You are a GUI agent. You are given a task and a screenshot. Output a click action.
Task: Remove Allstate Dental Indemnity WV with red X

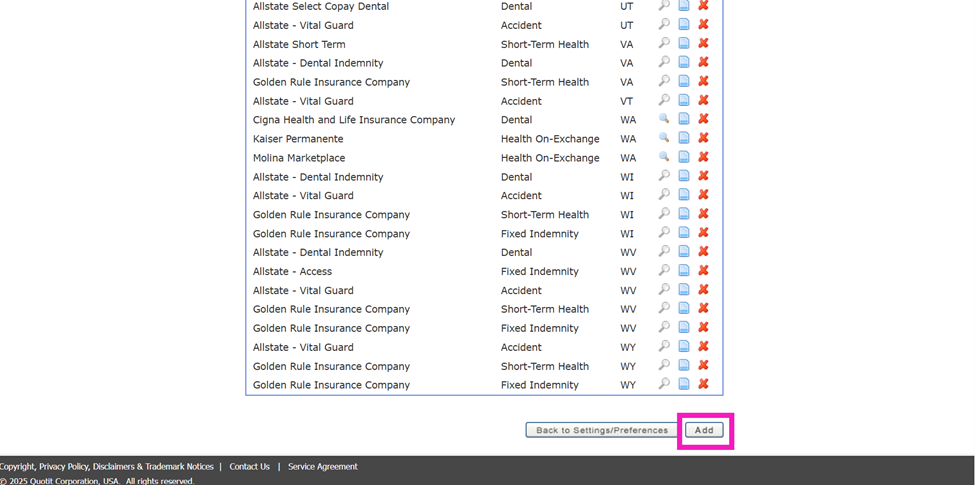coord(703,251)
